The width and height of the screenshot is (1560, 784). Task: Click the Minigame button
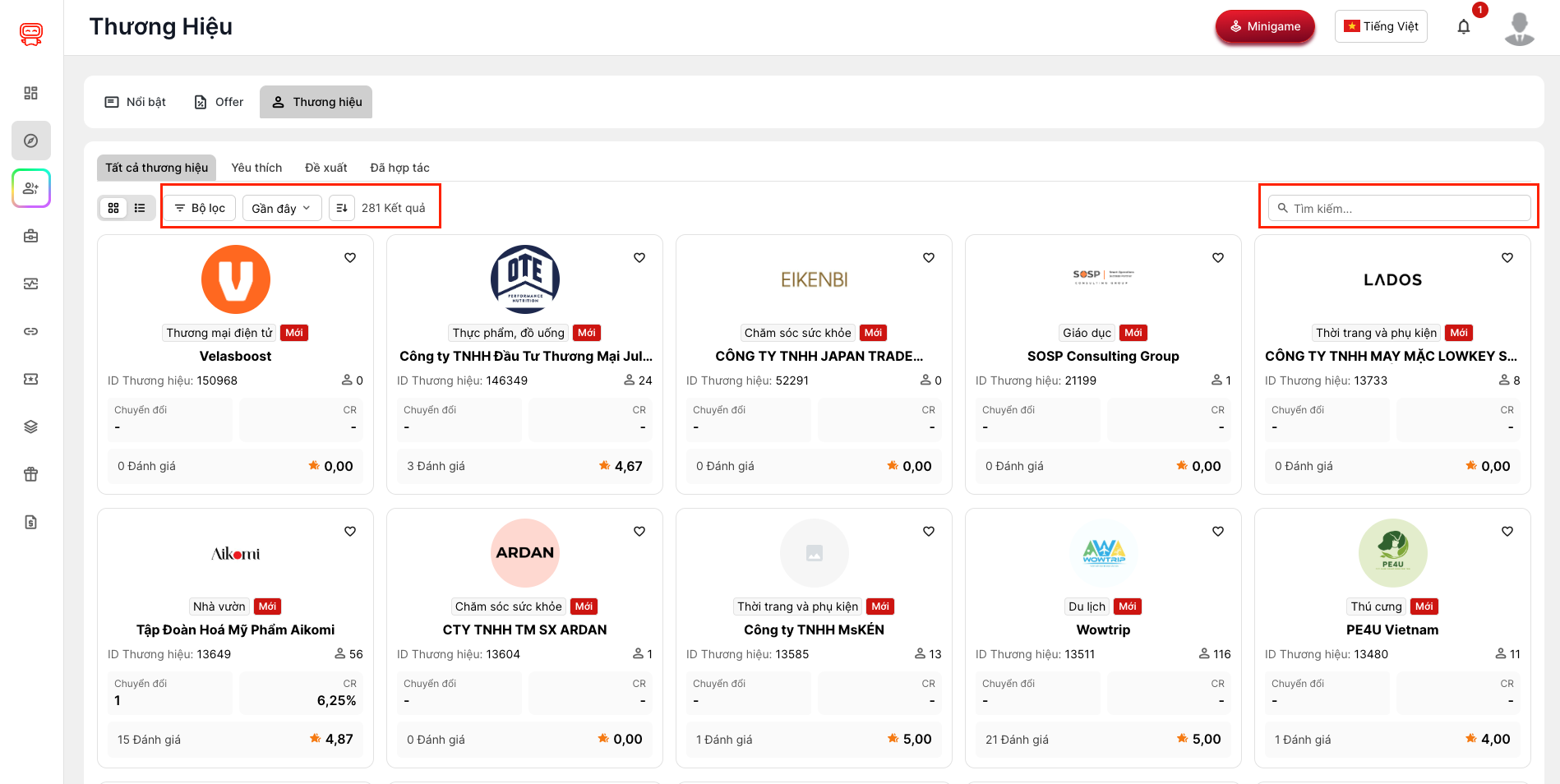(1265, 26)
